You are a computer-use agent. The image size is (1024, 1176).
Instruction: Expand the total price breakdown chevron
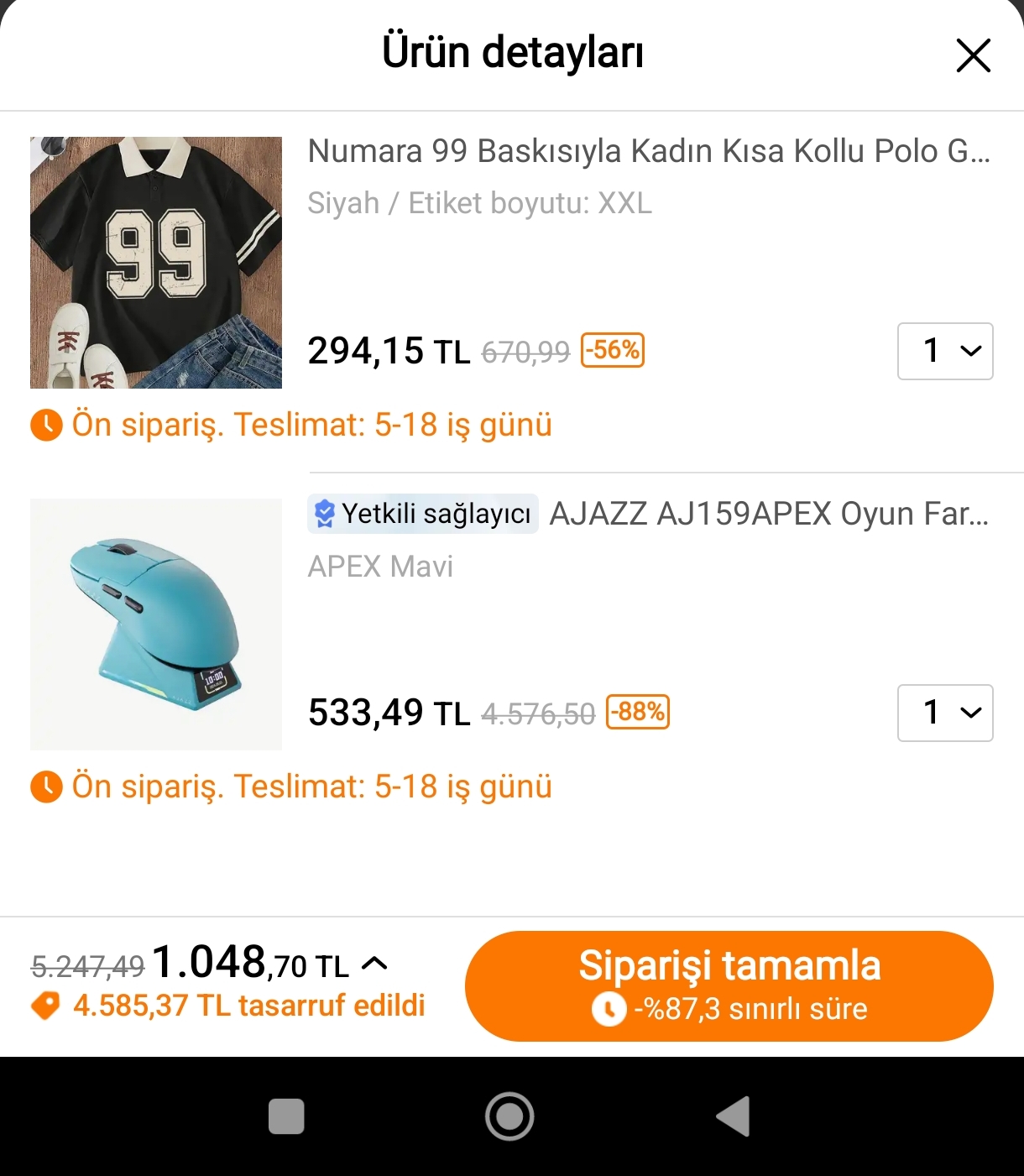(x=374, y=964)
